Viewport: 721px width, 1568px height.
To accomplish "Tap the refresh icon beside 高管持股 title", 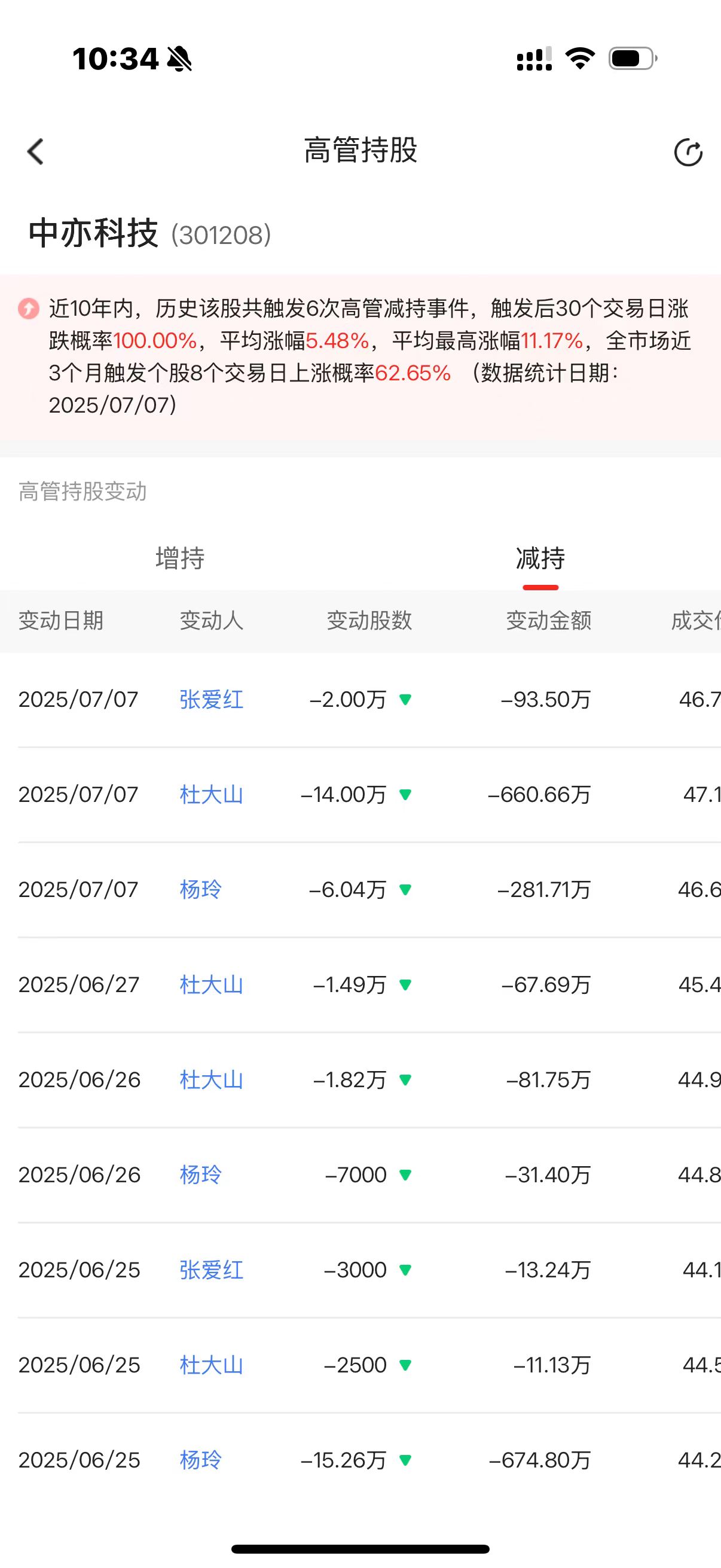I will tap(688, 152).
